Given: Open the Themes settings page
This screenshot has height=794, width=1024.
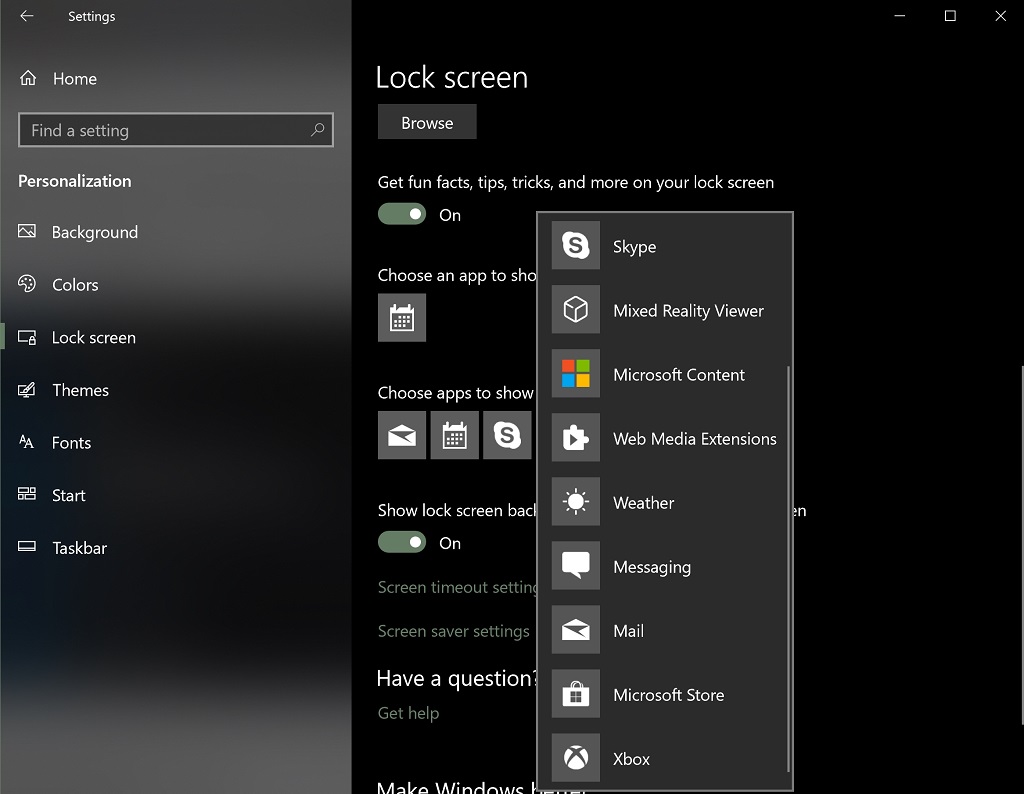Looking at the screenshot, I should coord(176,390).
